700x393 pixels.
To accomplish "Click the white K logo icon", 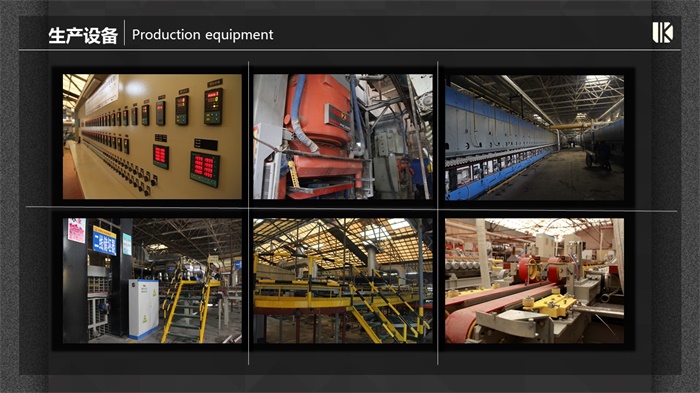I will (662, 33).
